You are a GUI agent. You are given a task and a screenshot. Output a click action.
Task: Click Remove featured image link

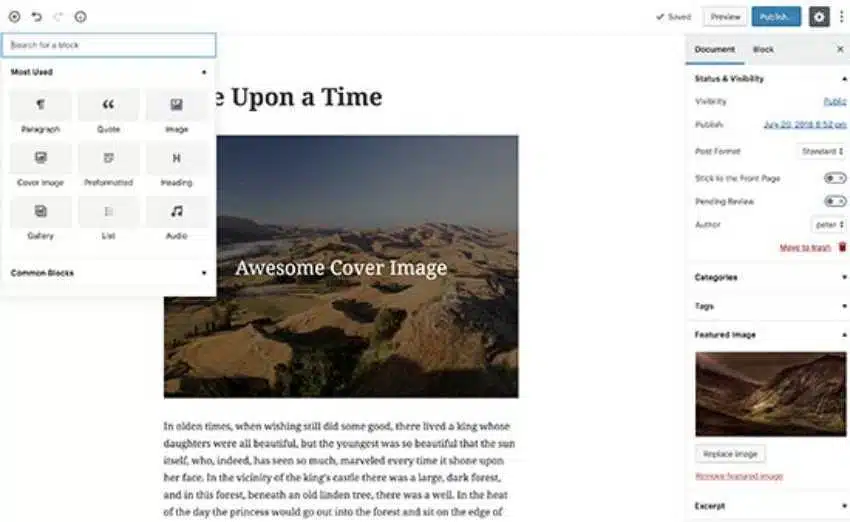pyautogui.click(x=739, y=476)
